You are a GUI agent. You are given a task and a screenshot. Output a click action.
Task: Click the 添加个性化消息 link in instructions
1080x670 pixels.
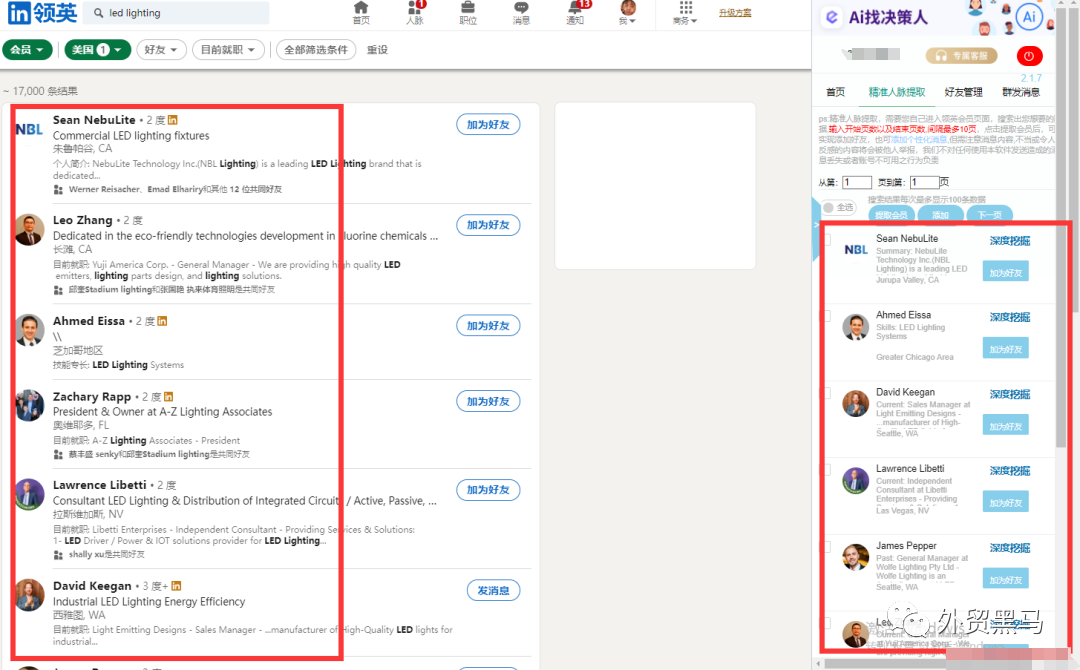[919, 139]
